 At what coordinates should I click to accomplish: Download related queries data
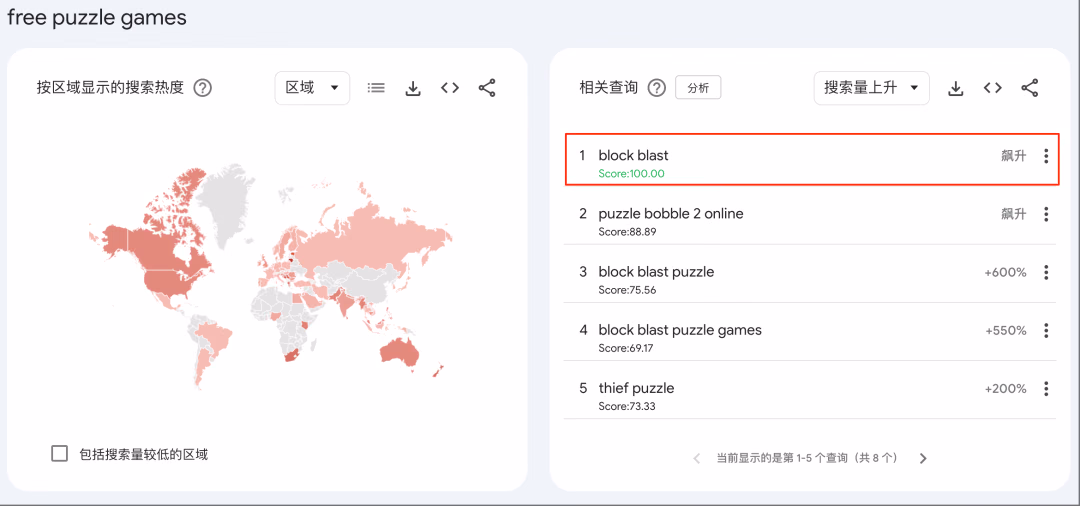[x=955, y=88]
